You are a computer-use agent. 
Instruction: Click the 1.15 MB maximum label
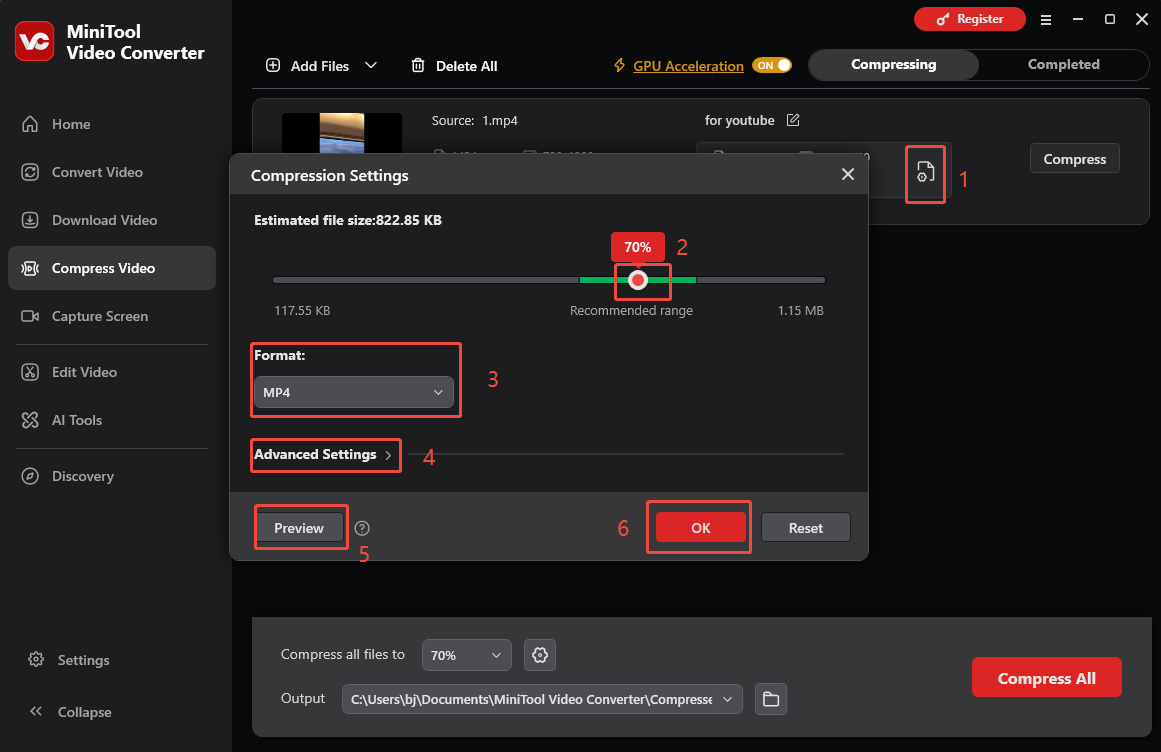coord(800,311)
